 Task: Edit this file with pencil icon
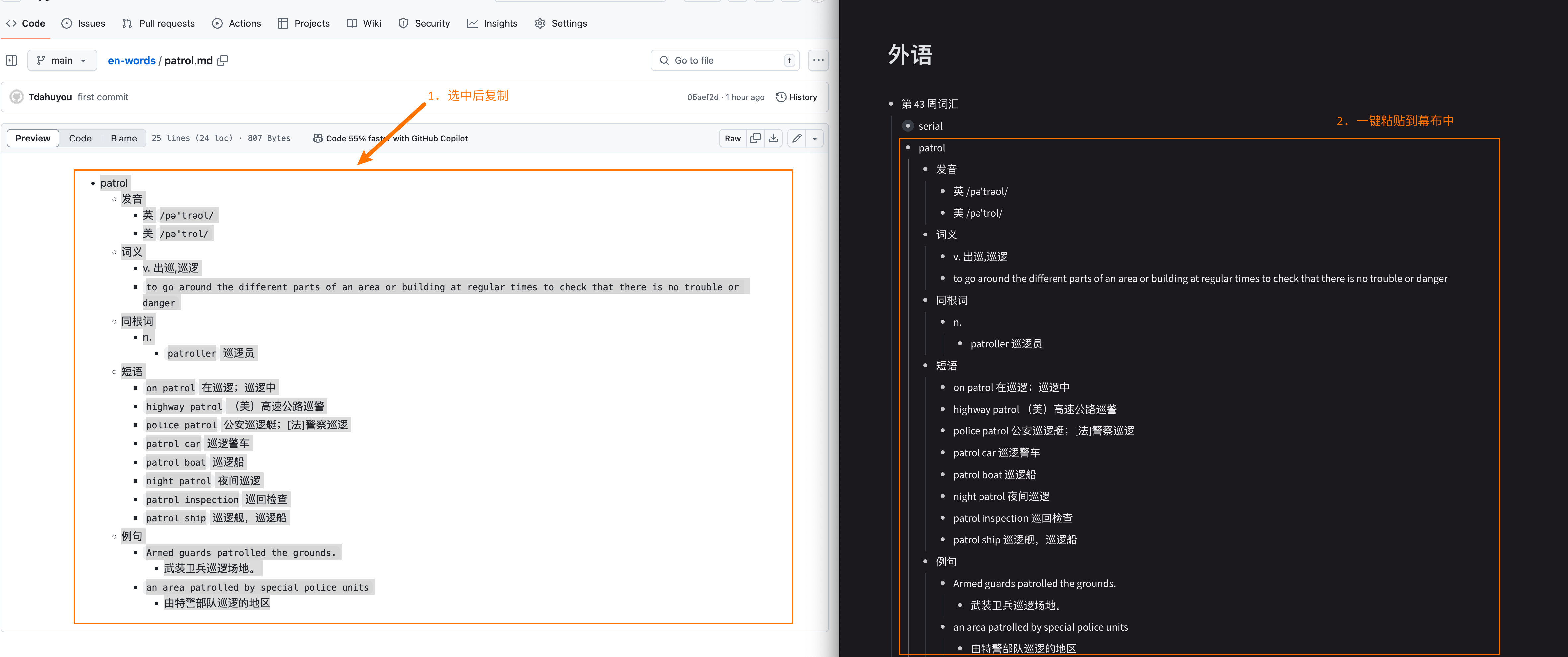pos(797,138)
